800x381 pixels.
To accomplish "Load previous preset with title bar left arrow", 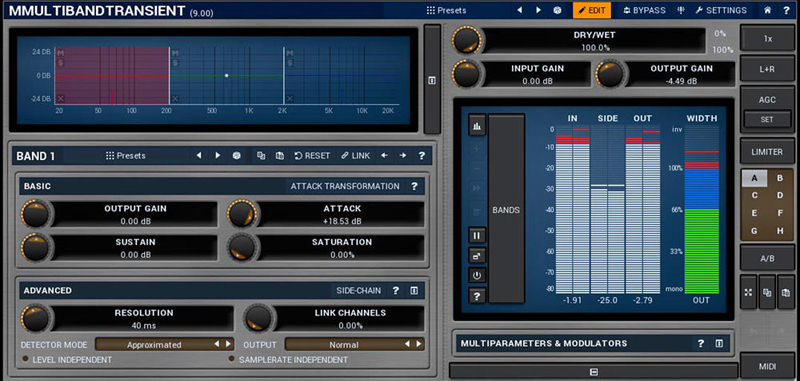I will tap(519, 10).
